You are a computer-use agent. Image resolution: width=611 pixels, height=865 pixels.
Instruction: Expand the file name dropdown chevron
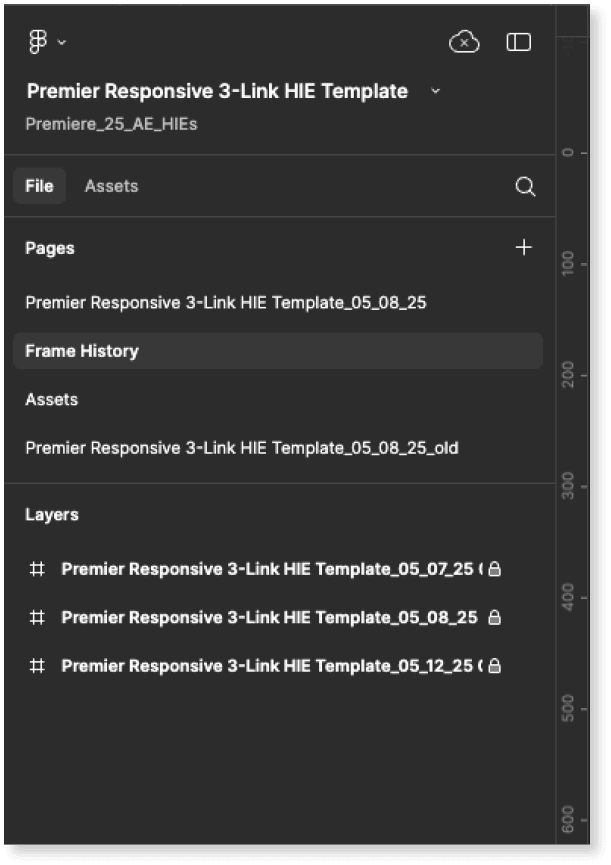click(435, 91)
